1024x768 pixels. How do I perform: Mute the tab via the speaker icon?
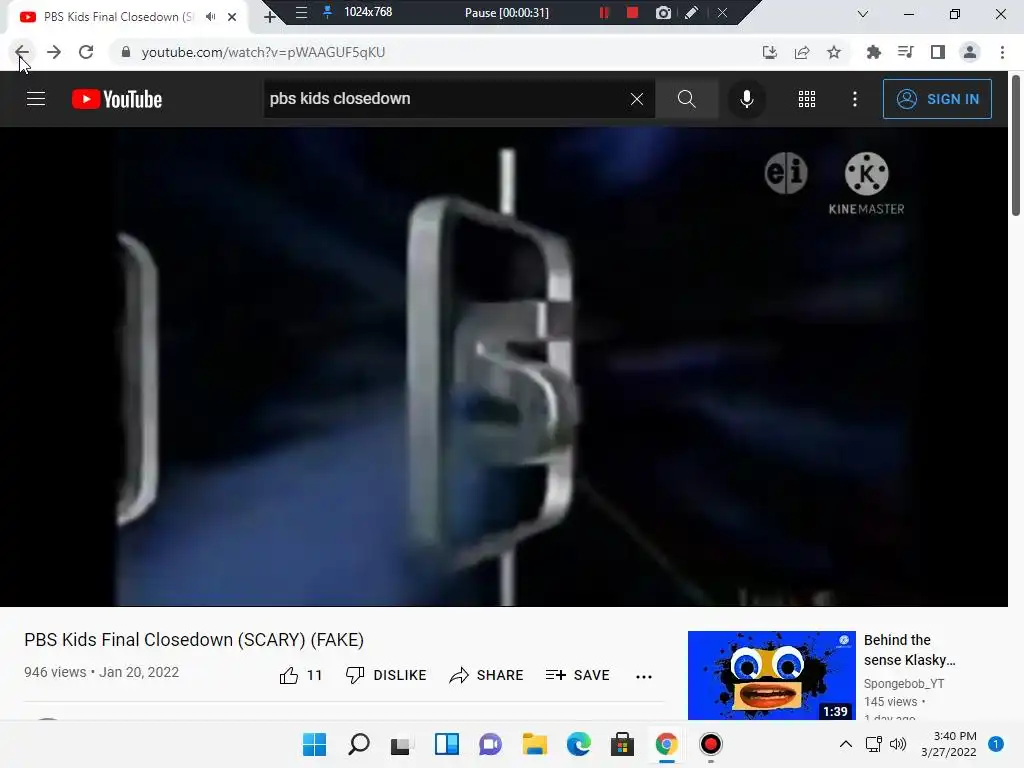(x=210, y=17)
